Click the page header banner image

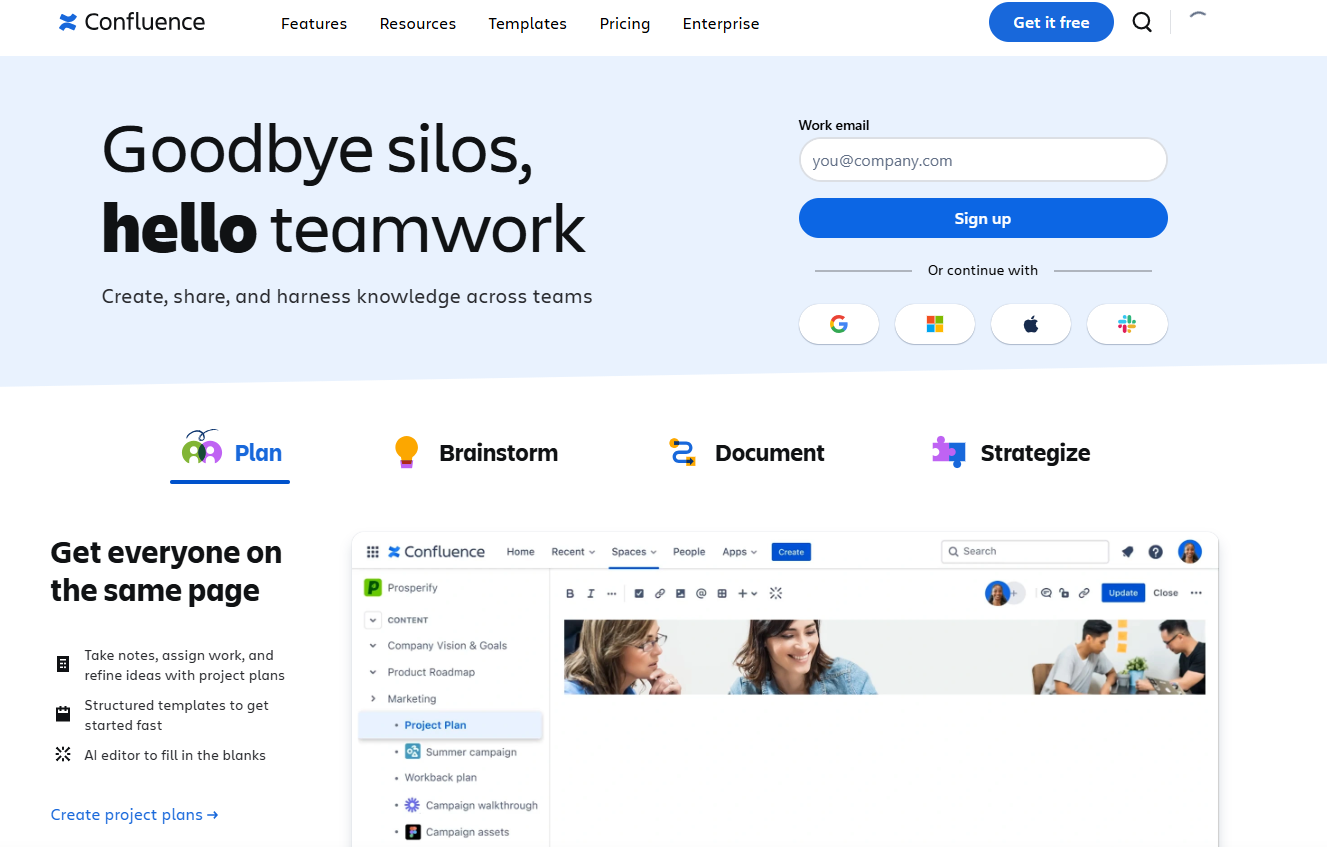885,657
